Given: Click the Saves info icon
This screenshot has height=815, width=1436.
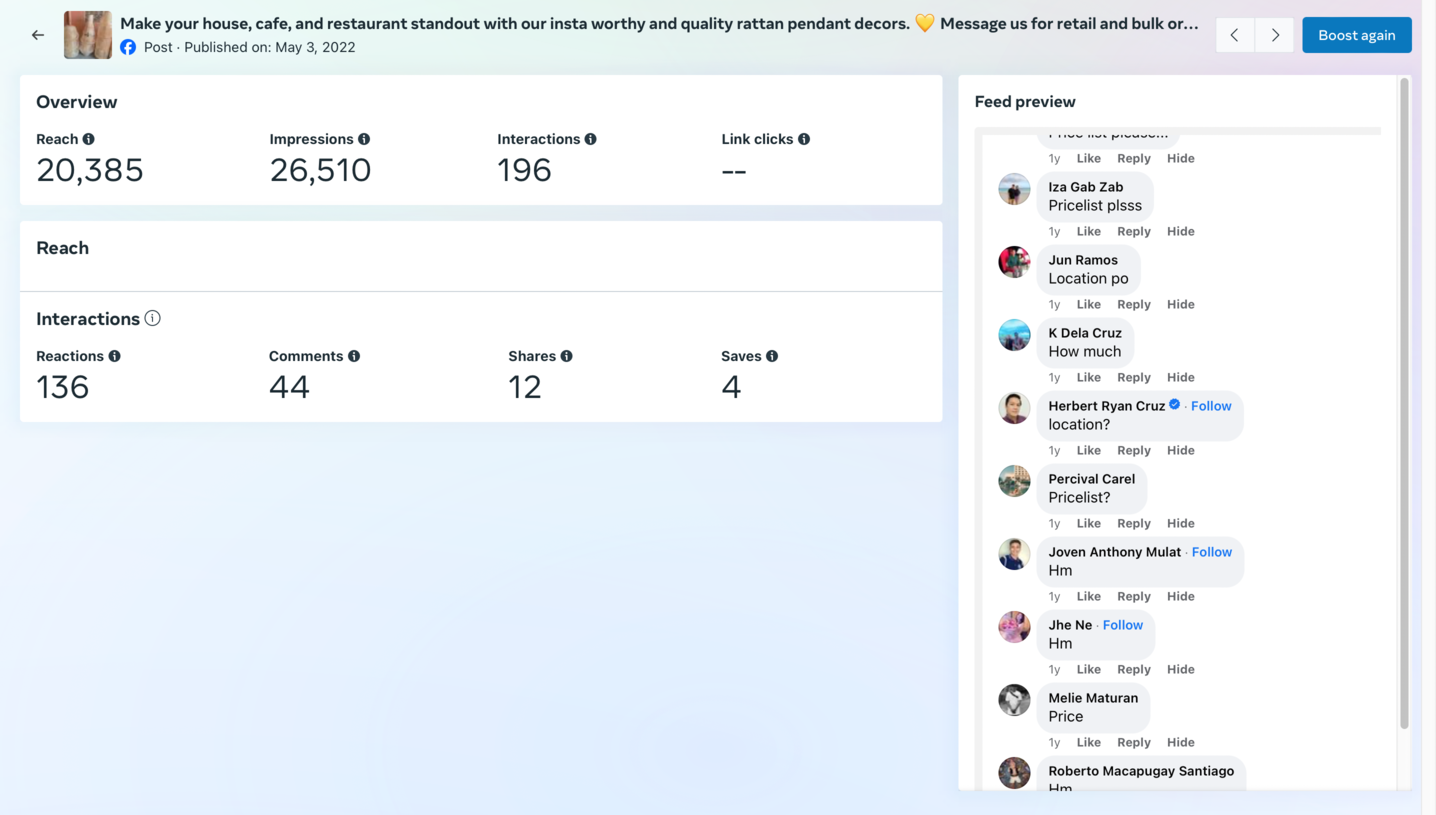Looking at the screenshot, I should pos(772,356).
